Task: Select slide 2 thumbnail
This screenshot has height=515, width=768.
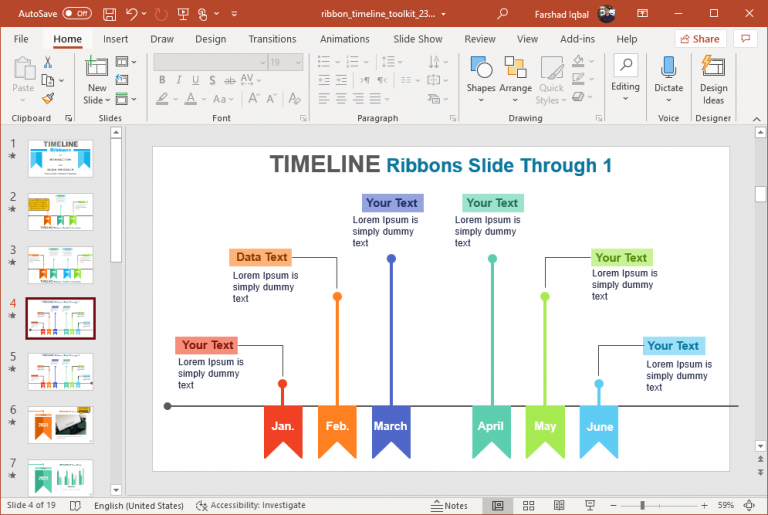Action: coord(60,212)
